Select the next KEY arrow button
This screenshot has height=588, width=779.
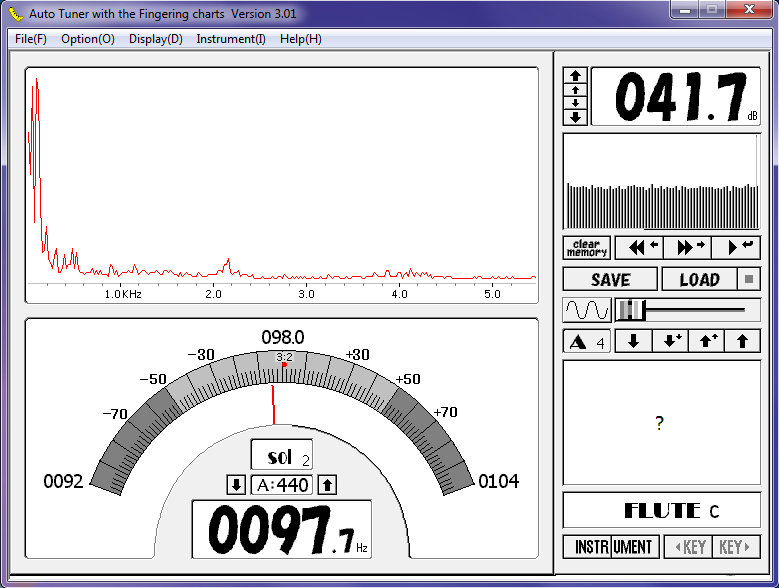(735, 547)
